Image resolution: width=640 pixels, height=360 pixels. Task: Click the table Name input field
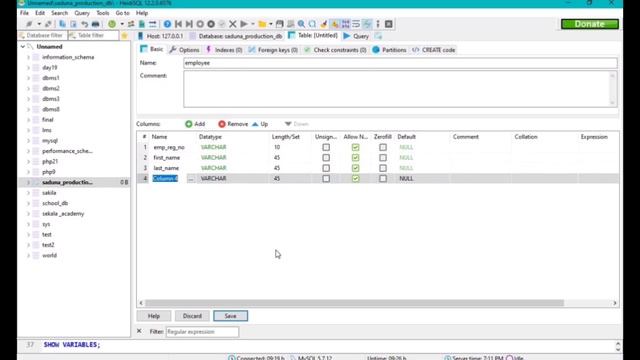[400, 63]
